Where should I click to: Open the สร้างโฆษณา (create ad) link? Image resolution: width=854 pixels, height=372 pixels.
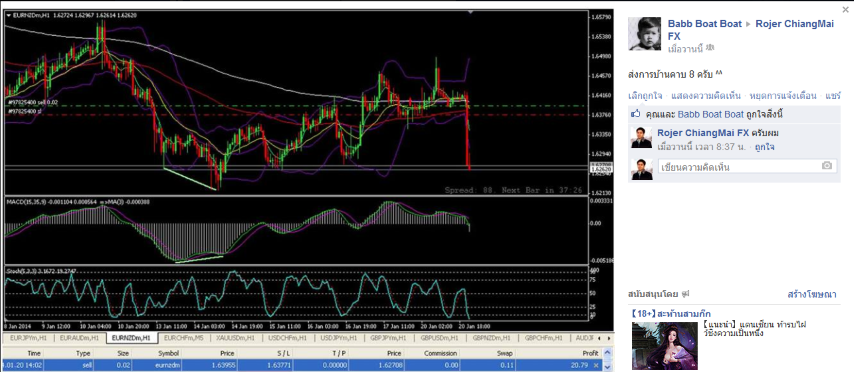pos(812,294)
